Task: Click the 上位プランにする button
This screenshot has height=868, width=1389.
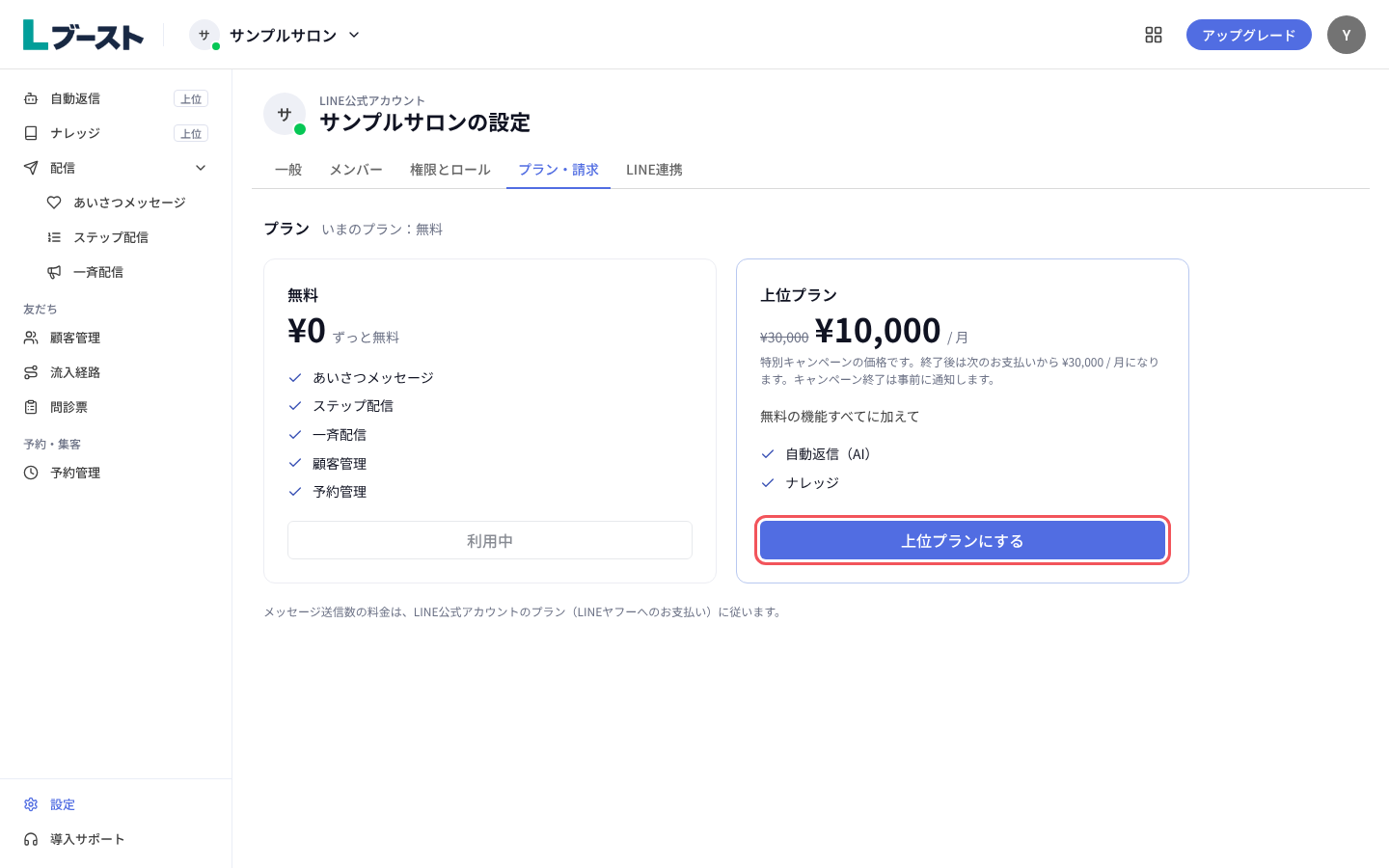Action: pyautogui.click(x=963, y=541)
